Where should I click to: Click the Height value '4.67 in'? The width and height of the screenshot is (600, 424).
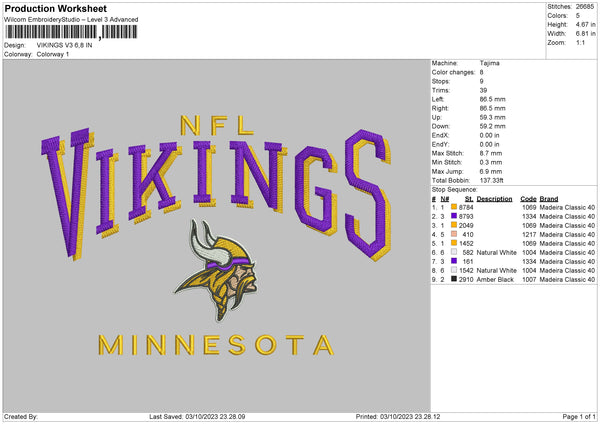pyautogui.click(x=585, y=24)
